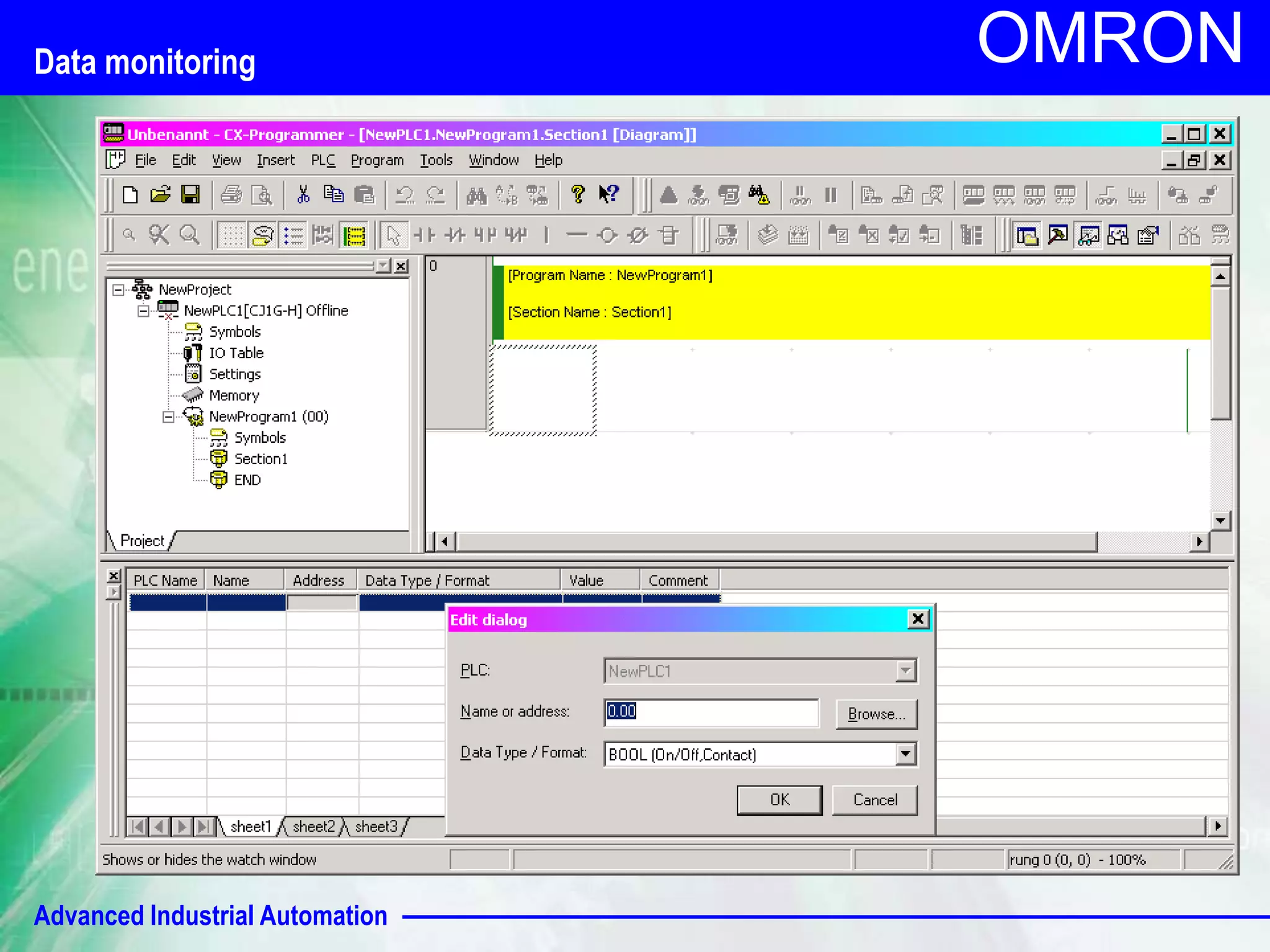Click the Address column header
The image size is (1270, 952).
320,581
